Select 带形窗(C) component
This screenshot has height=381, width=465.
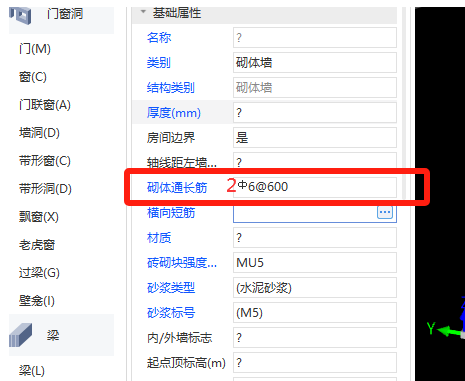45,161
